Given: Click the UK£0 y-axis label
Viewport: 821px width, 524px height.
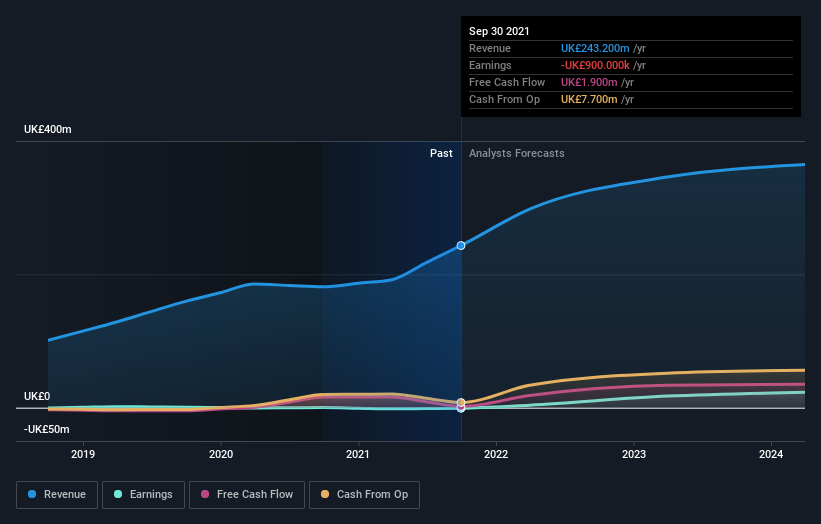Looking at the screenshot, I should pyautogui.click(x=37, y=396).
